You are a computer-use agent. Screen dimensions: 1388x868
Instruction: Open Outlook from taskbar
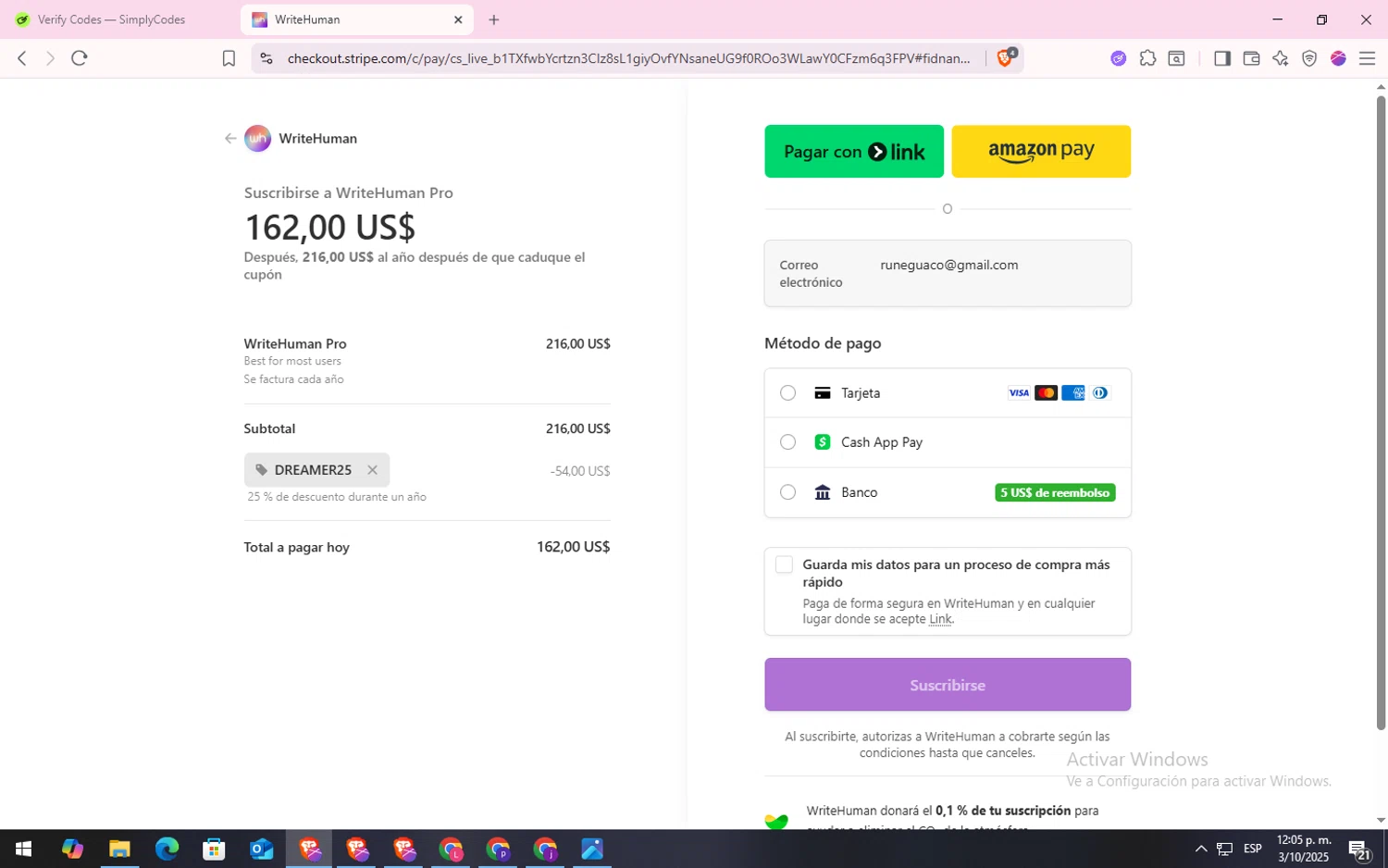tap(261, 849)
